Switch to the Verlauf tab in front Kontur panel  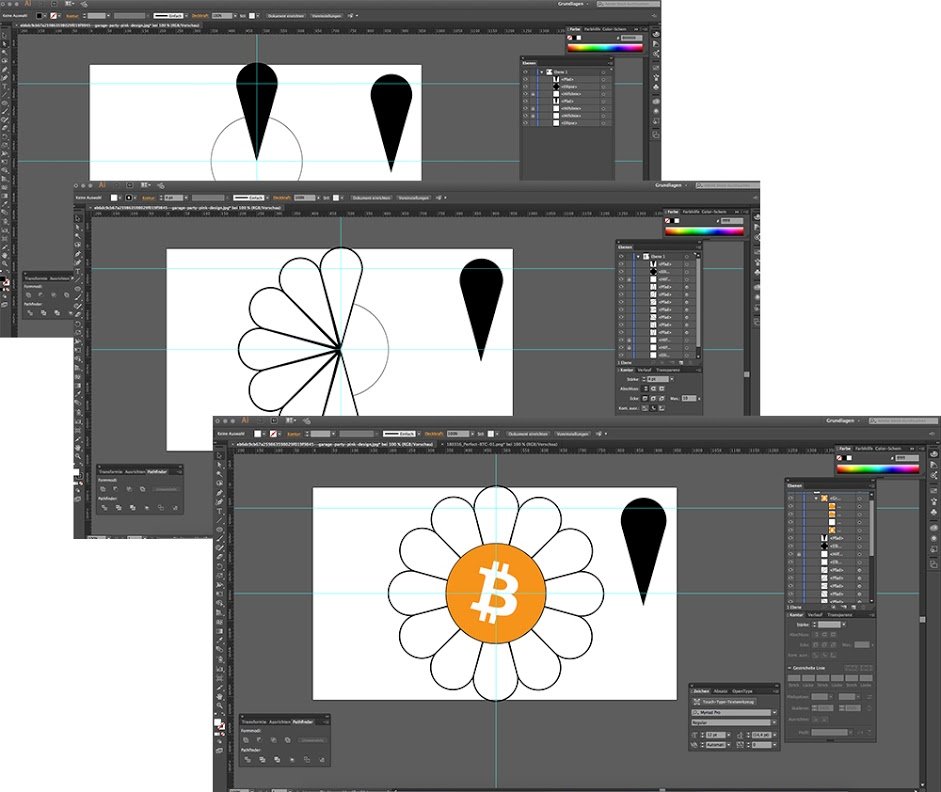tap(815, 615)
